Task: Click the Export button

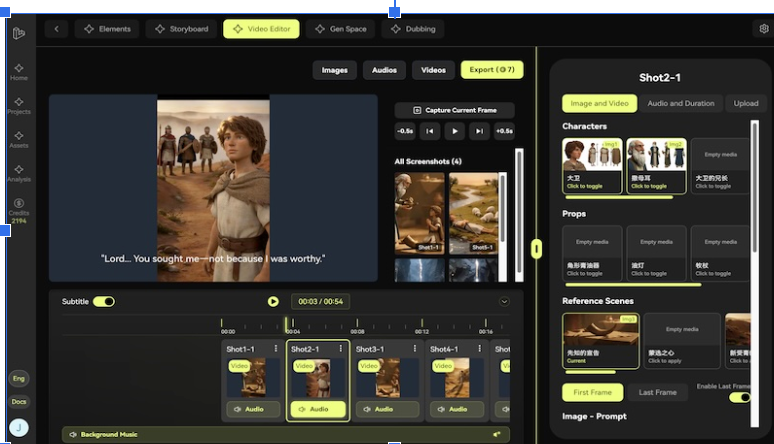Action: tap(492, 70)
